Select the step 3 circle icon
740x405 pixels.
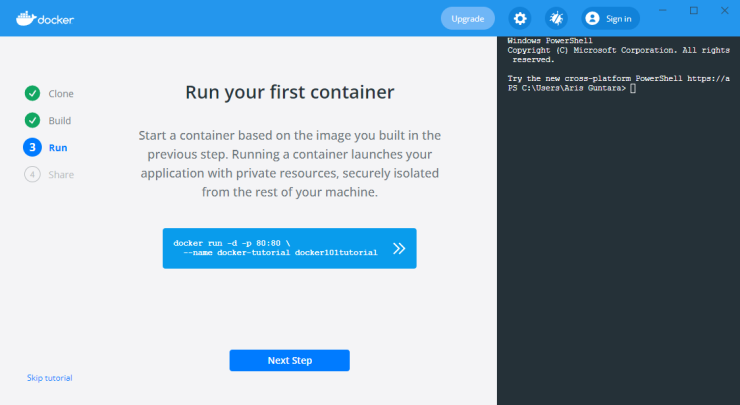tap(33, 147)
